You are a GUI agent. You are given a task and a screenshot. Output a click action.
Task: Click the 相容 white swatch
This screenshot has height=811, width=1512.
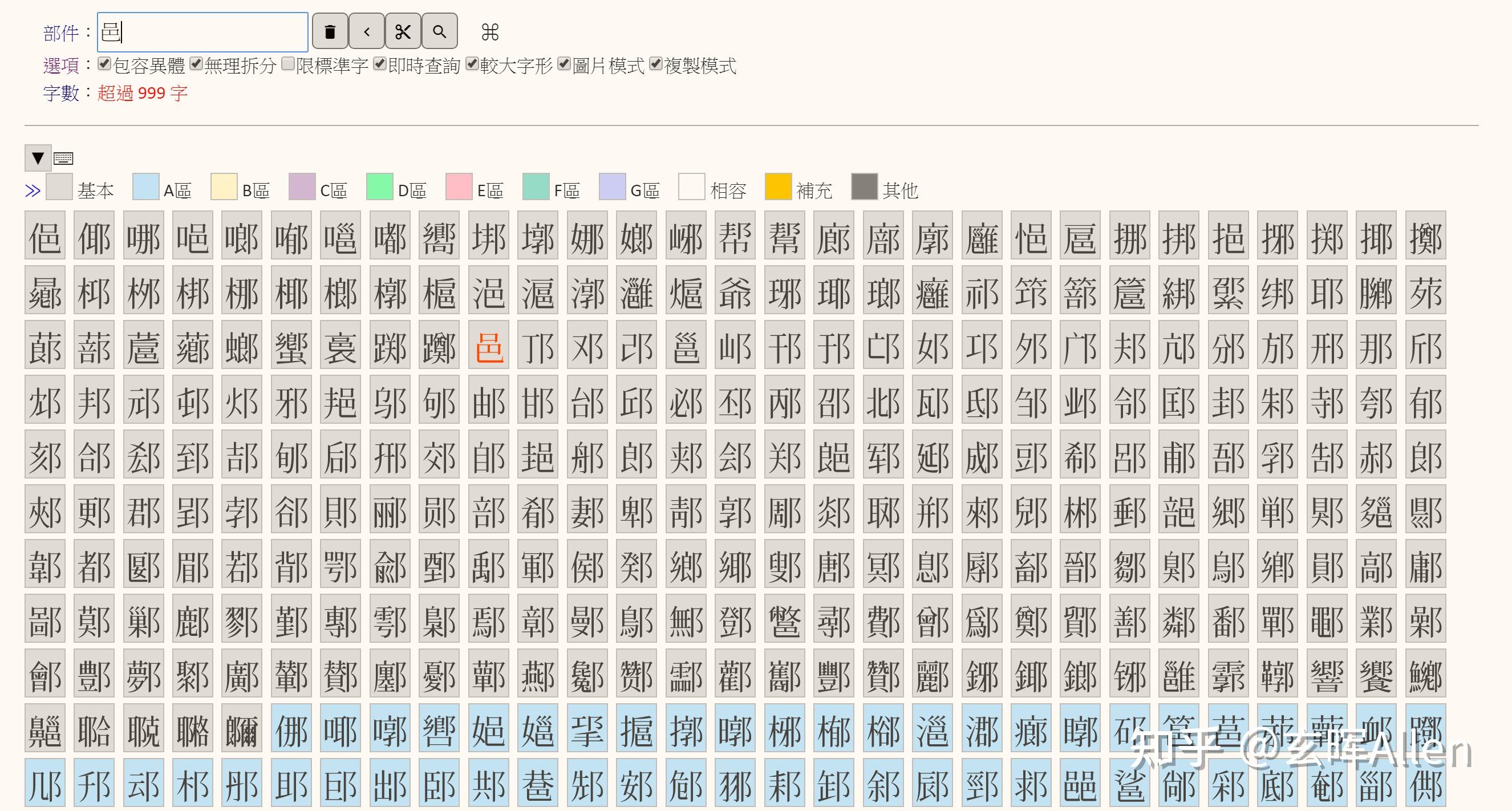(691, 186)
